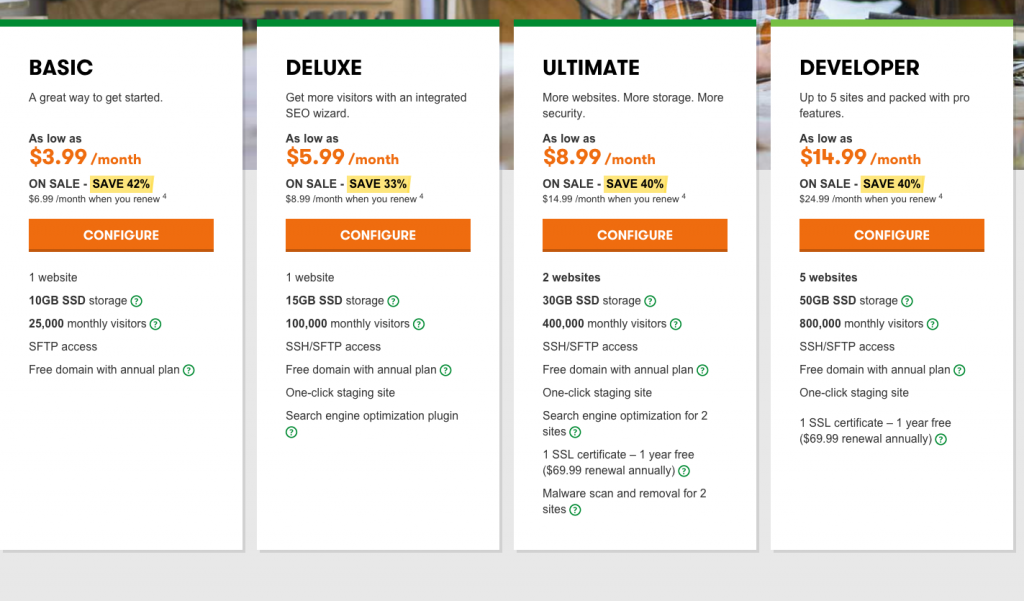Open Developer free domain help icon
The height and width of the screenshot is (601, 1024).
click(960, 370)
